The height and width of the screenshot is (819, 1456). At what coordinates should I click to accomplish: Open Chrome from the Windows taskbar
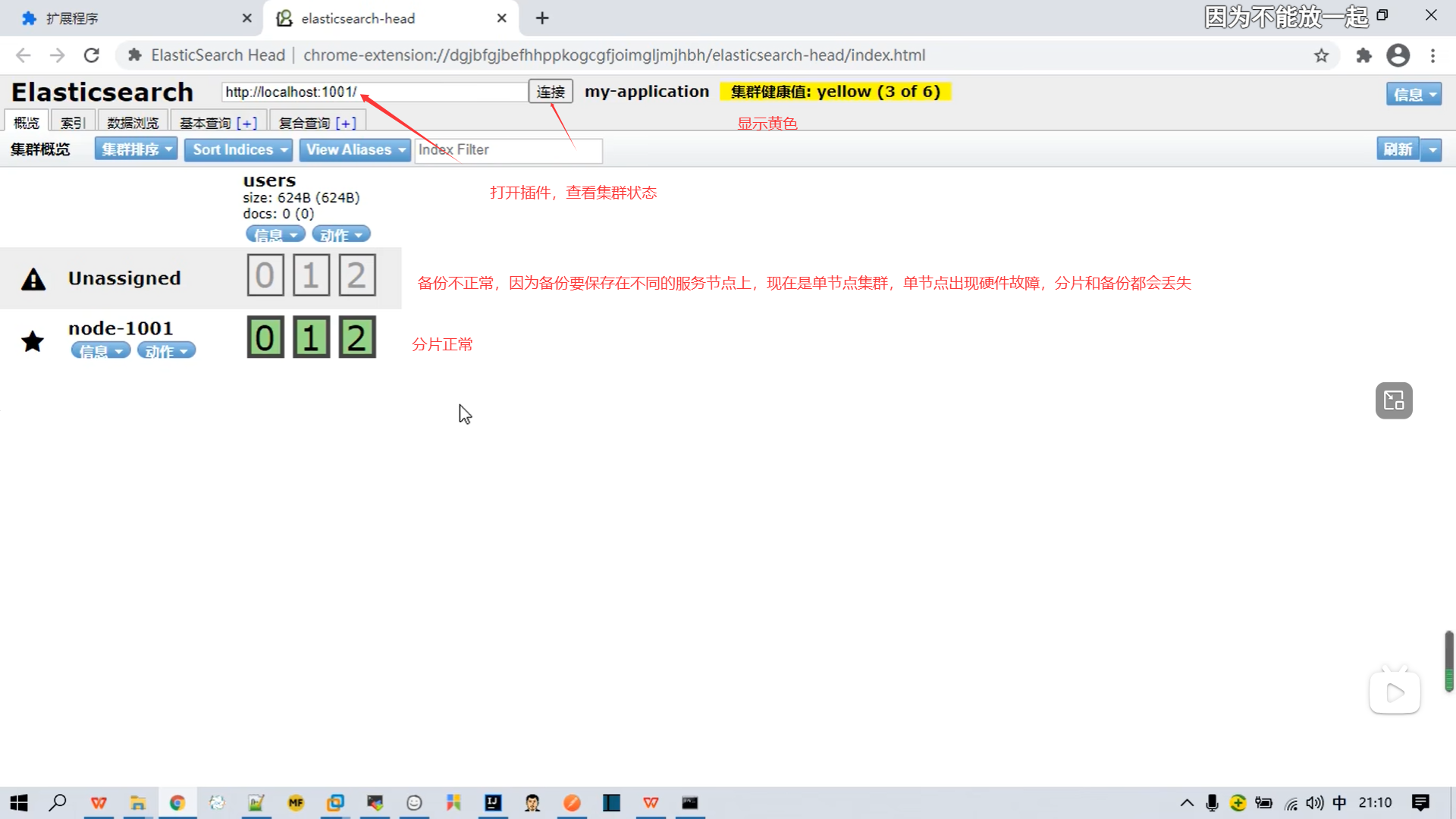[177, 802]
